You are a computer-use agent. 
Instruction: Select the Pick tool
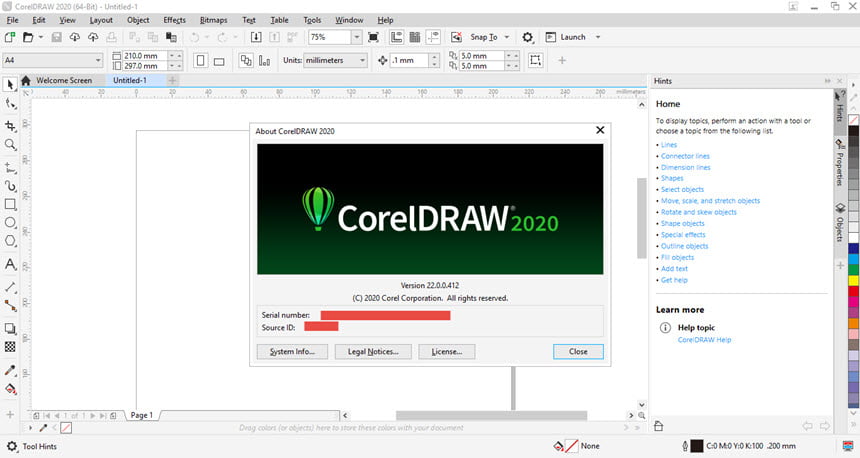tap(10, 84)
